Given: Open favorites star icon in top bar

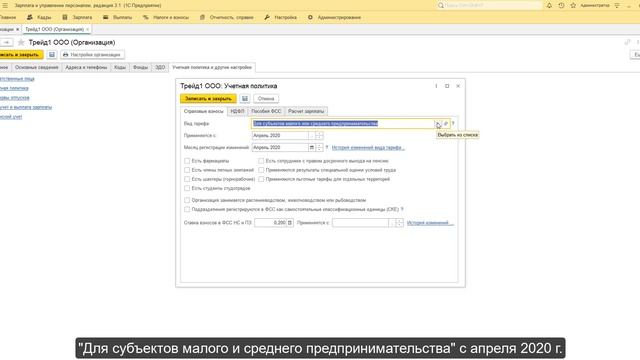Looking at the screenshot, I should coord(573,5).
